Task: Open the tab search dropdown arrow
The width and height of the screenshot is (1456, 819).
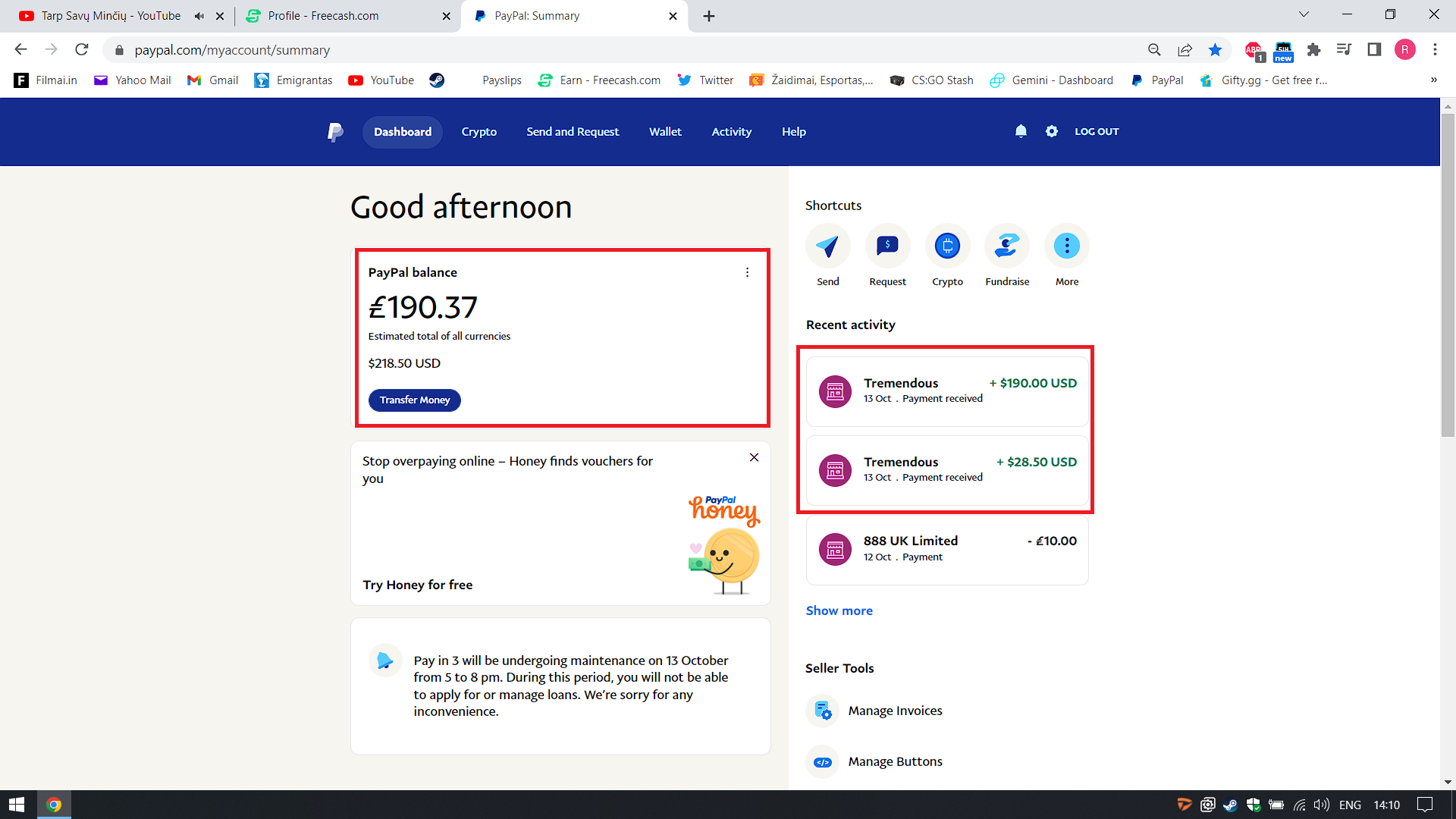Action: coord(1304,15)
